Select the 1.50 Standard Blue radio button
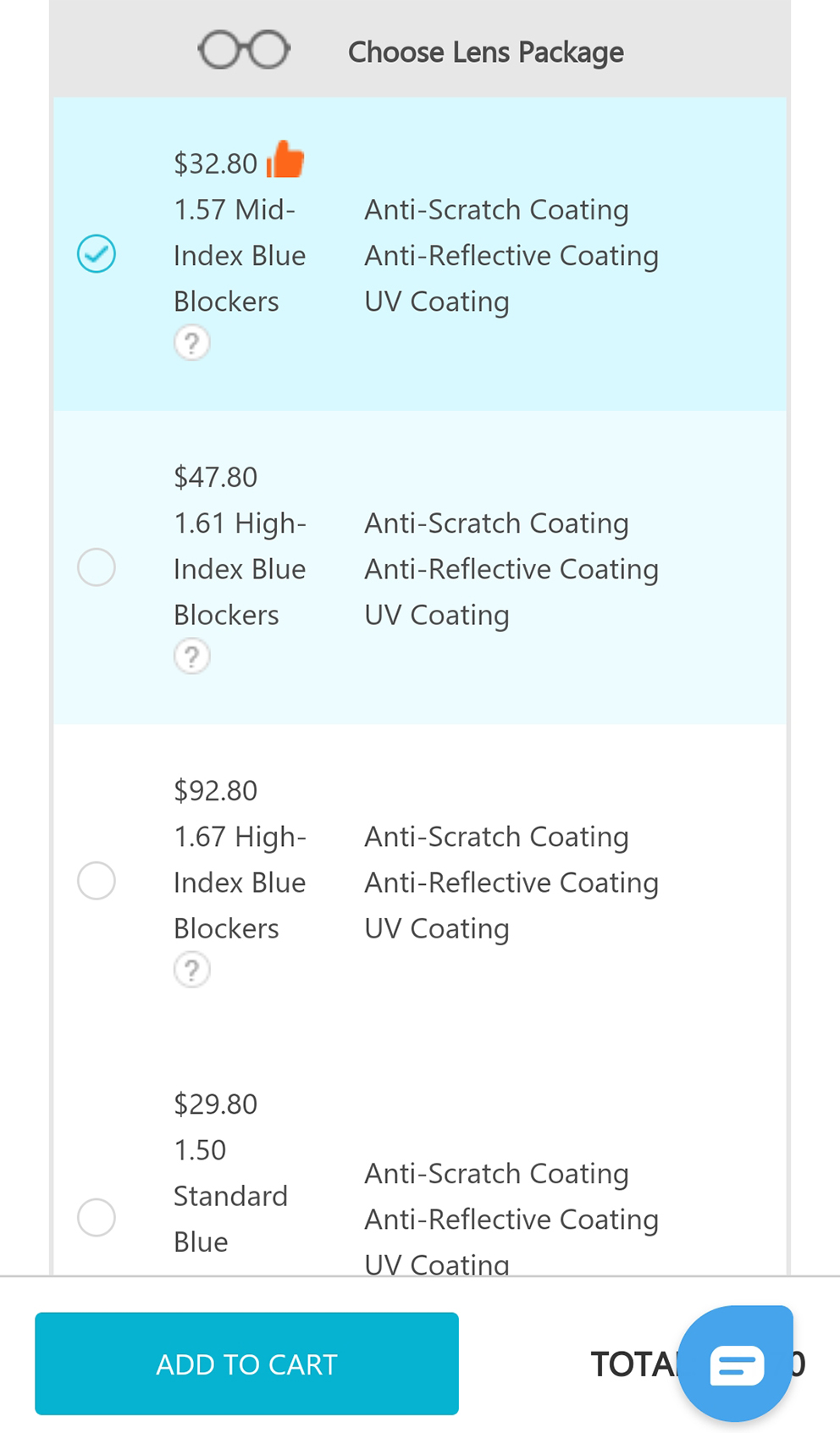 point(97,1218)
